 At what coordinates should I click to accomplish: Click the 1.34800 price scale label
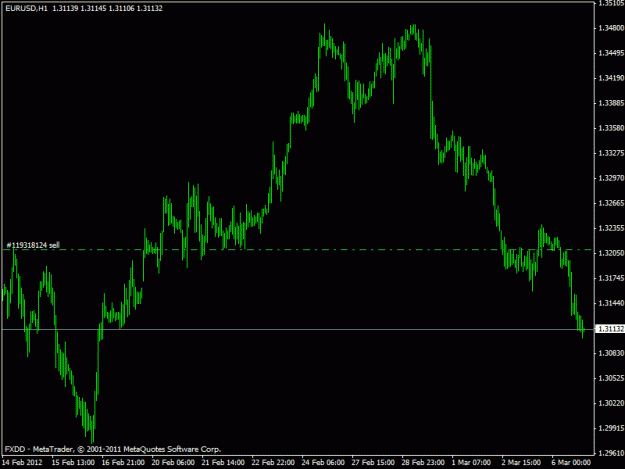click(x=611, y=28)
